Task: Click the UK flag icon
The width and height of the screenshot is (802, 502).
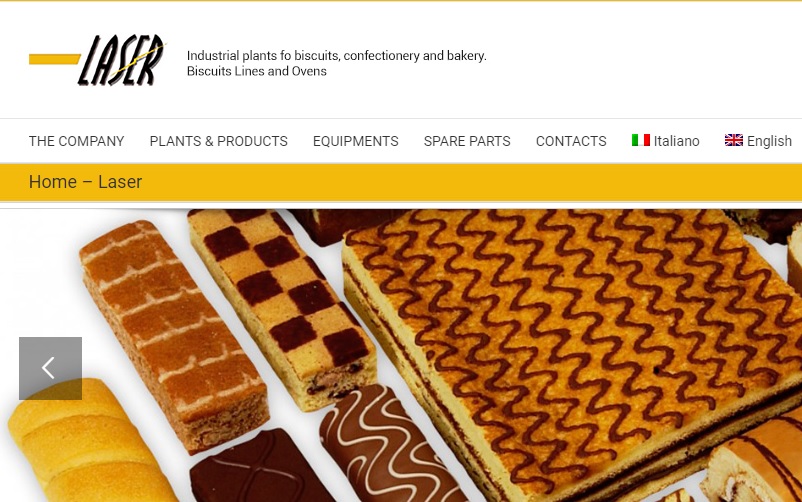Action: coord(733,140)
